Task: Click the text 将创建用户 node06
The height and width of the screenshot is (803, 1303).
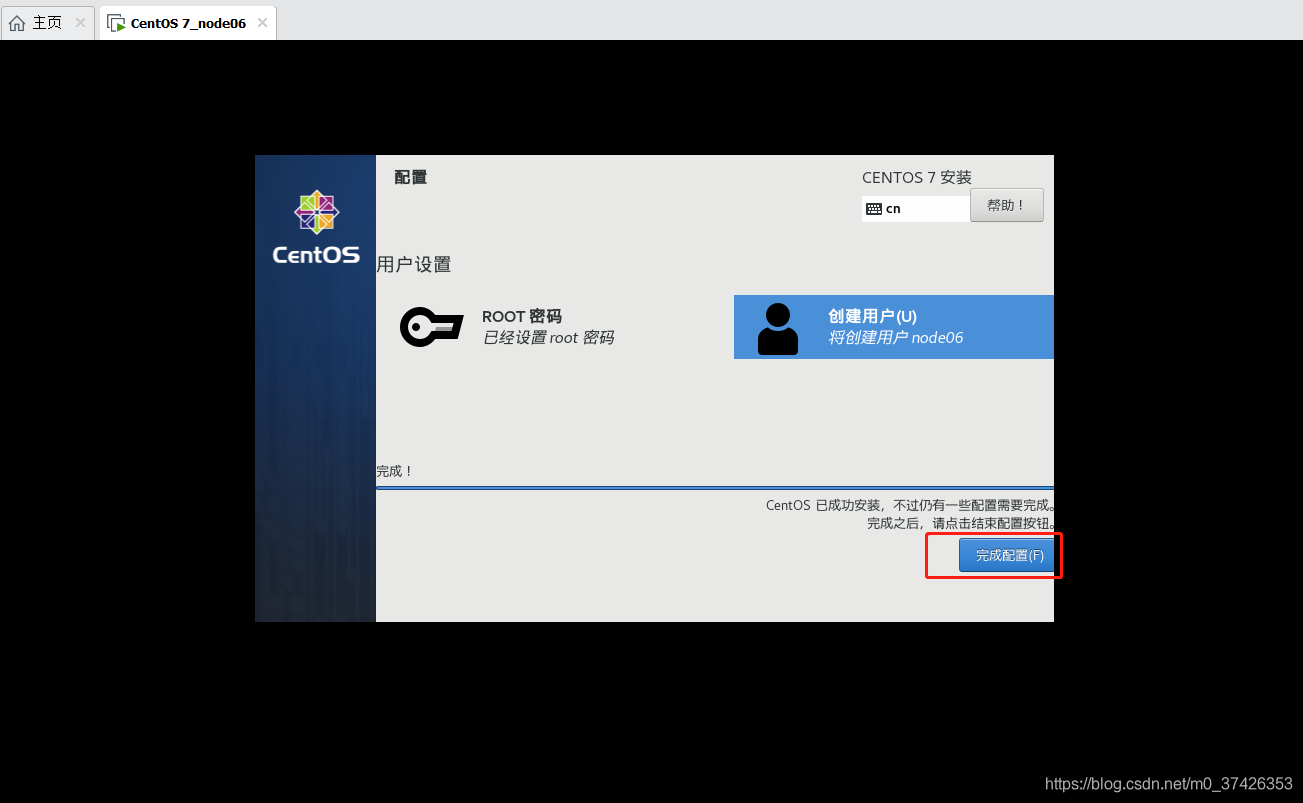Action: point(896,338)
